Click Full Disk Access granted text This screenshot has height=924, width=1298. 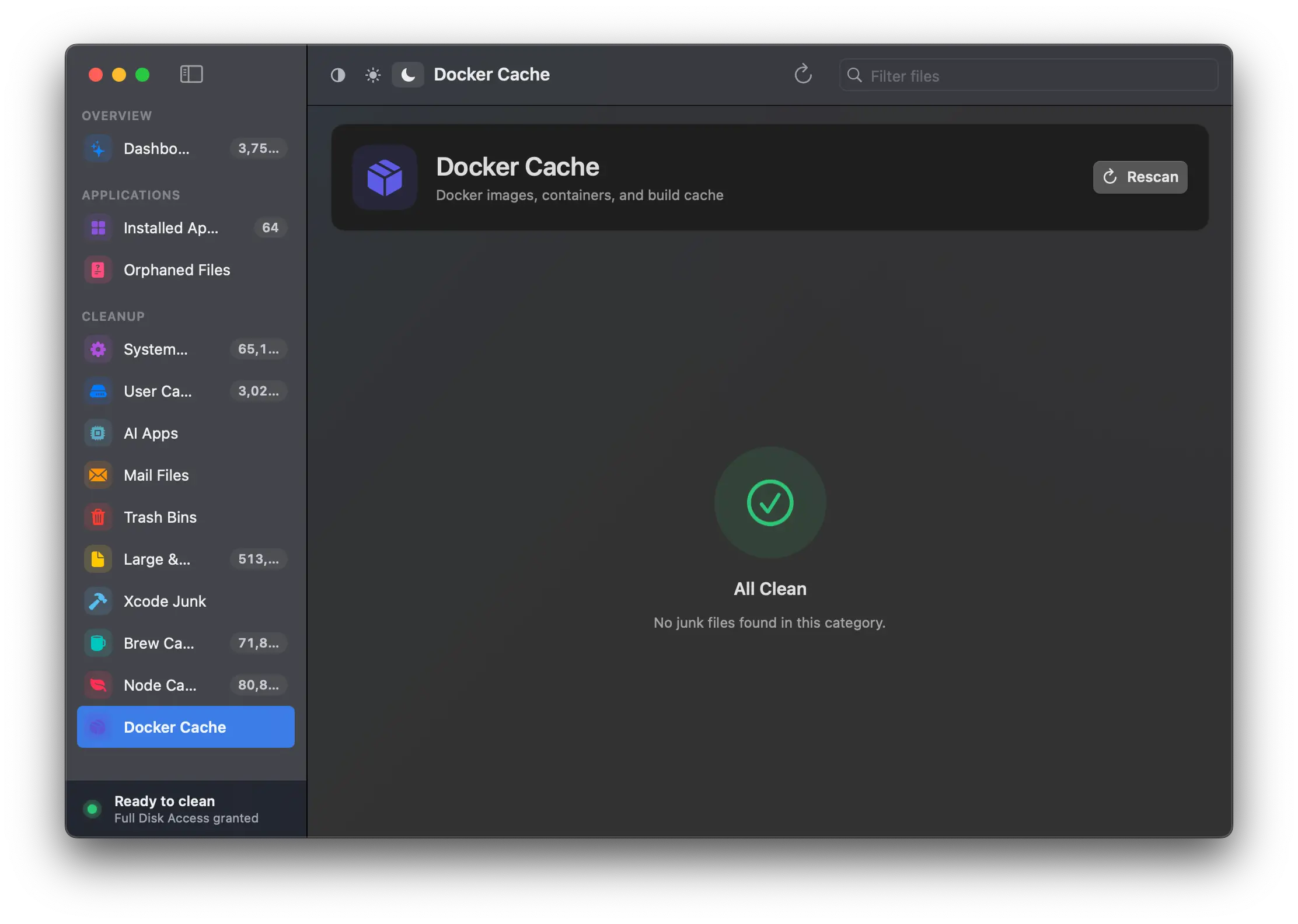click(x=186, y=818)
